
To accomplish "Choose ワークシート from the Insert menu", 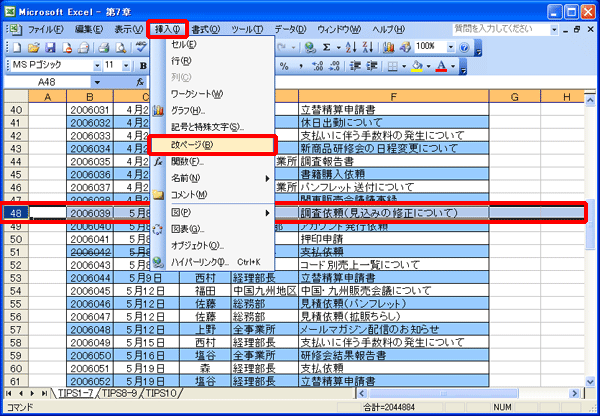I will pyautogui.click(x=212, y=94).
